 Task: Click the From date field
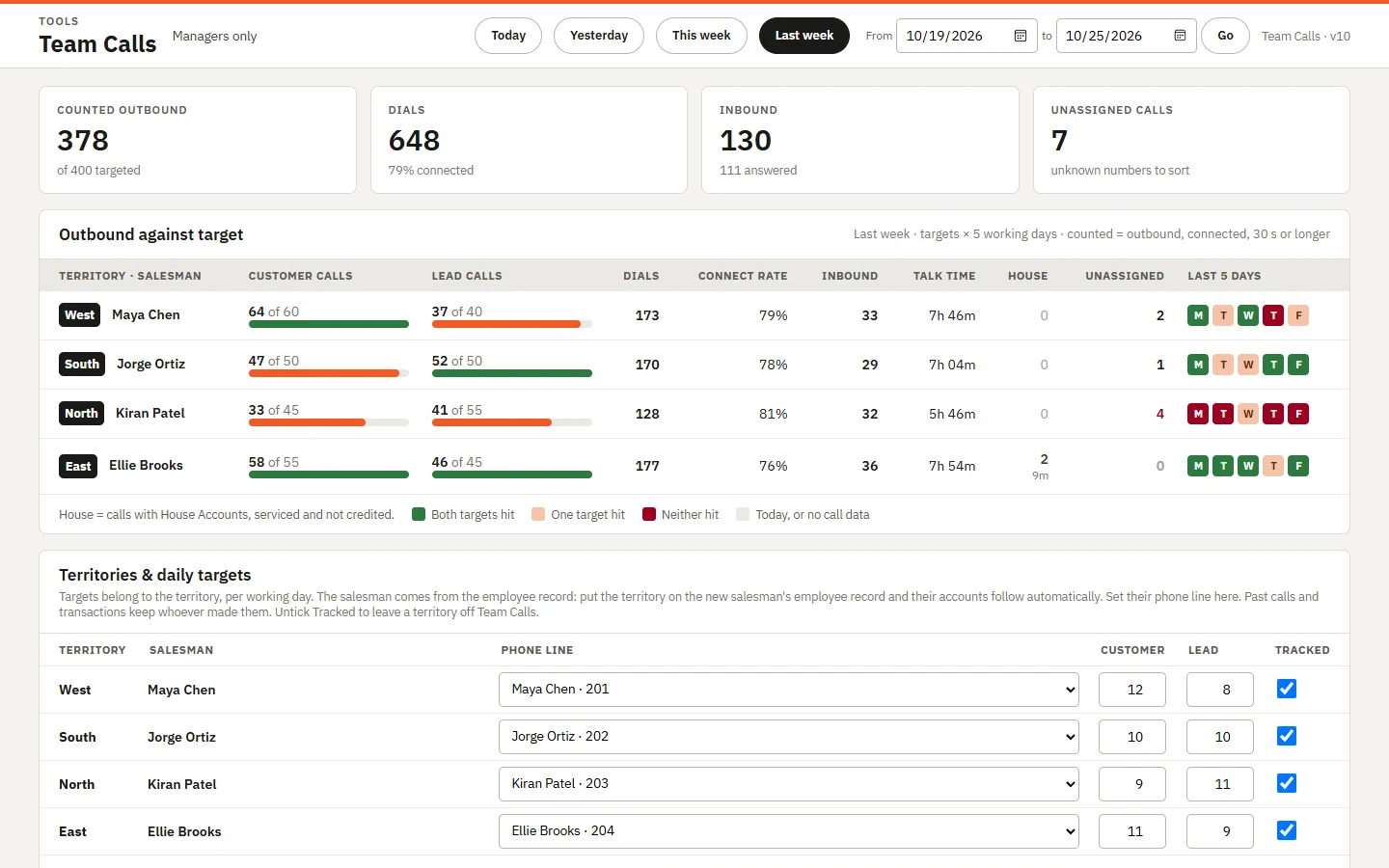[967, 36]
